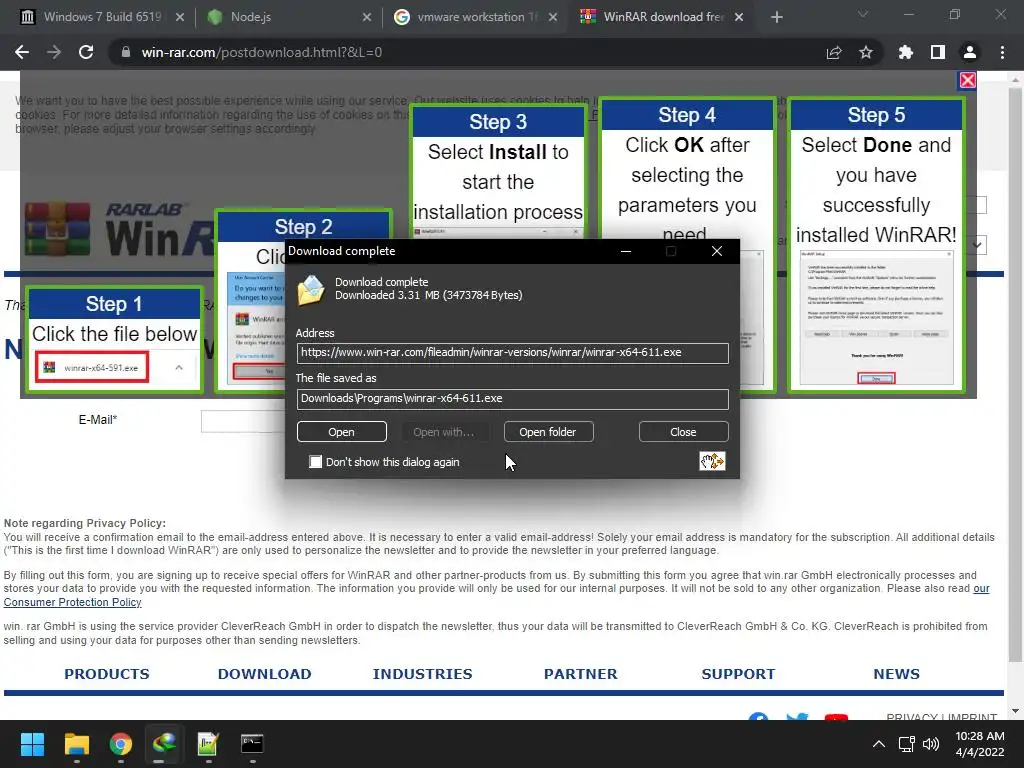The height and width of the screenshot is (768, 1024).
Task: Click the Open folder button
Action: pyautogui.click(x=548, y=432)
